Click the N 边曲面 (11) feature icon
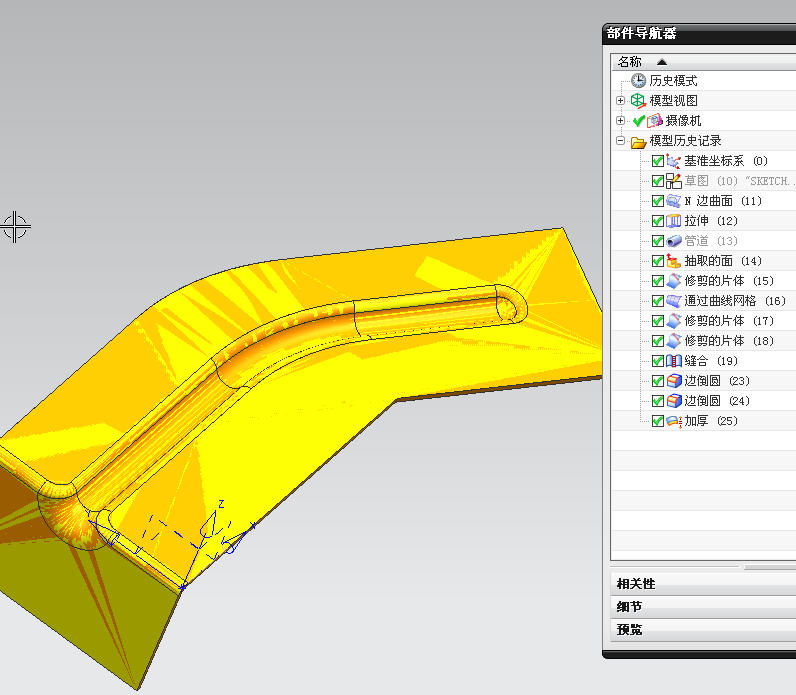 [x=673, y=201]
